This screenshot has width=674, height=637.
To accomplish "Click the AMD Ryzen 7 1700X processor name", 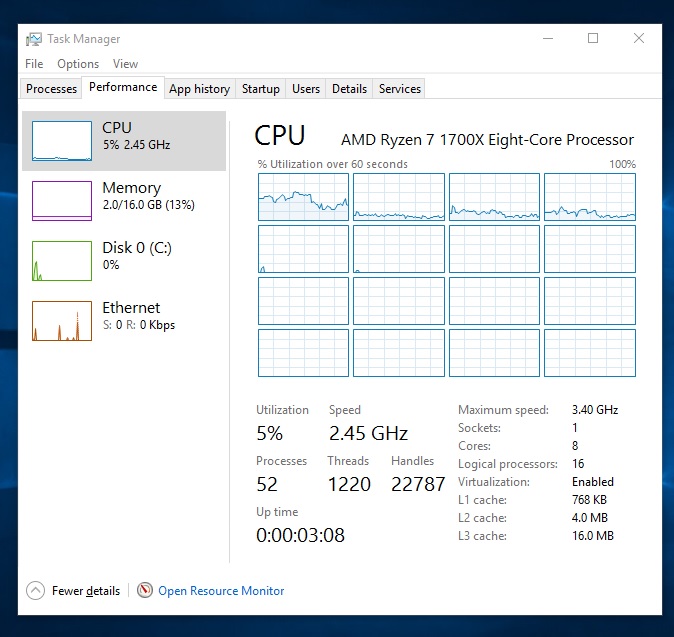I will click(487, 140).
